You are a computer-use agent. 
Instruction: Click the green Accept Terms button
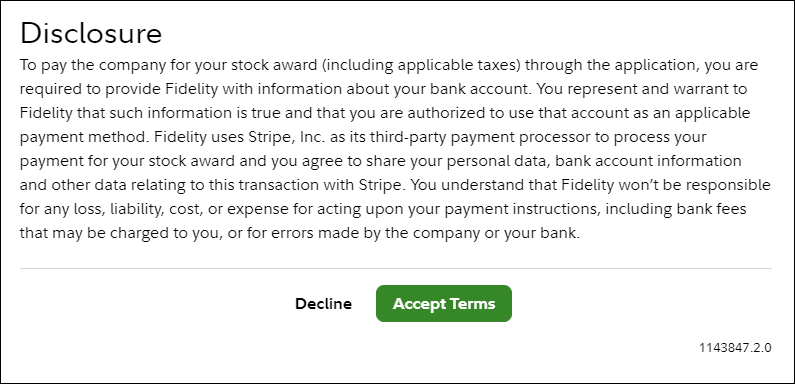(x=444, y=303)
